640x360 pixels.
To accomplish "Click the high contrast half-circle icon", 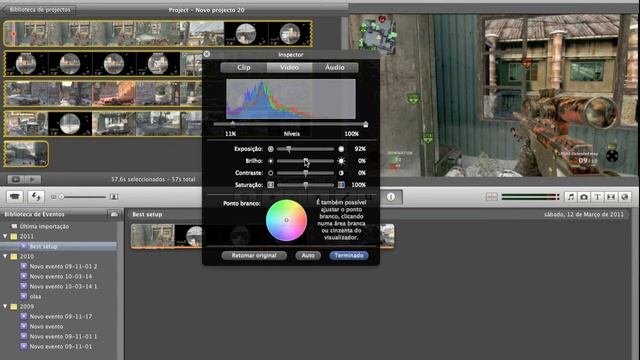I will point(341,173).
